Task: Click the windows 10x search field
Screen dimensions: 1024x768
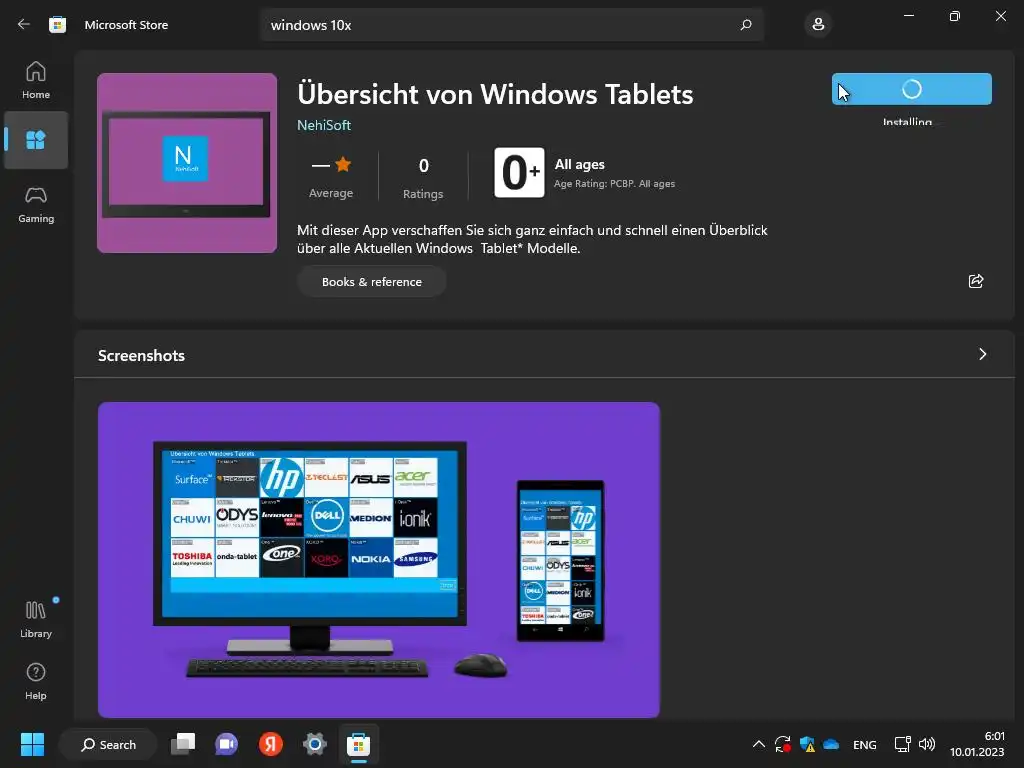Action: click(511, 25)
